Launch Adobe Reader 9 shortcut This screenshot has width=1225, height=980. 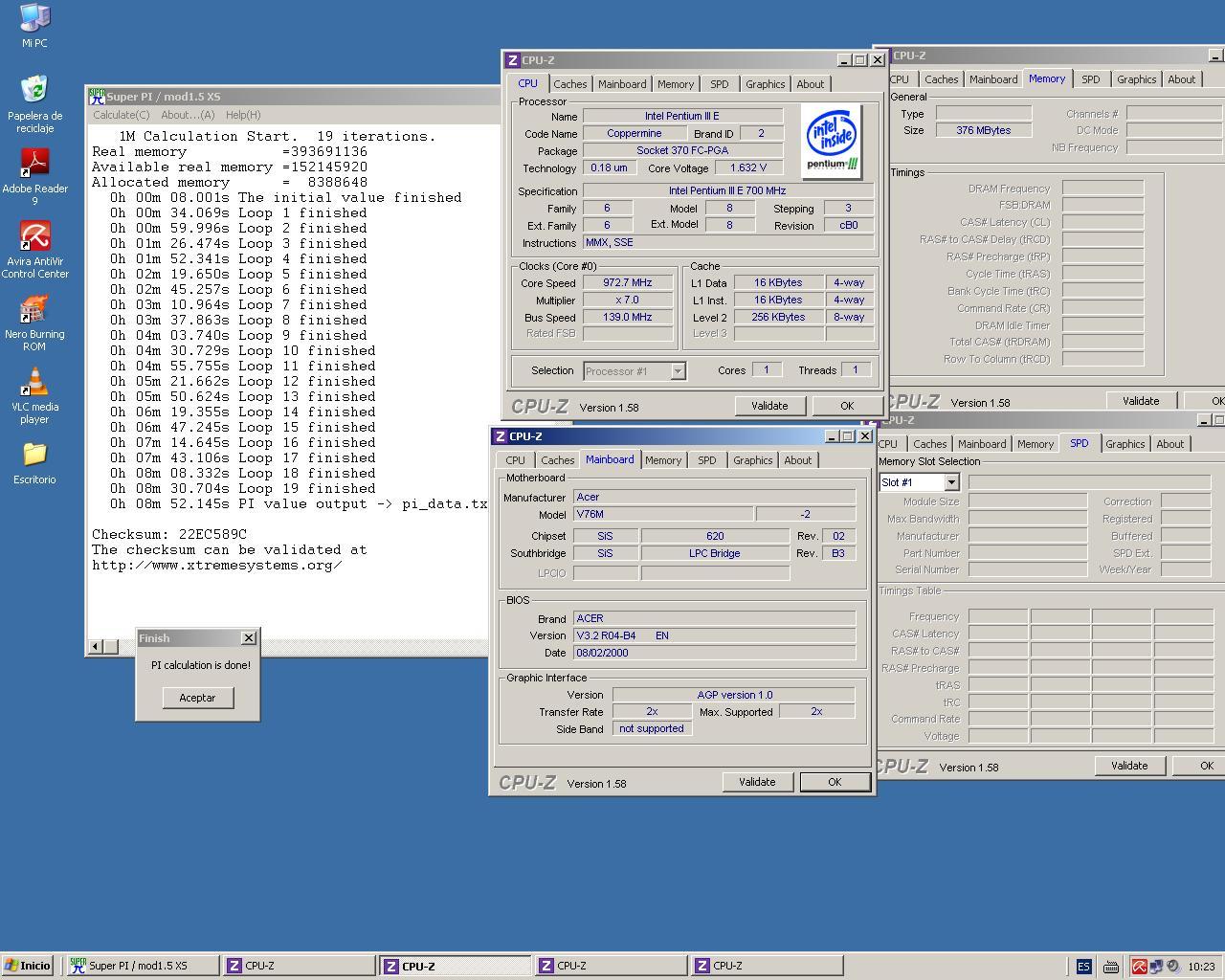(x=34, y=176)
